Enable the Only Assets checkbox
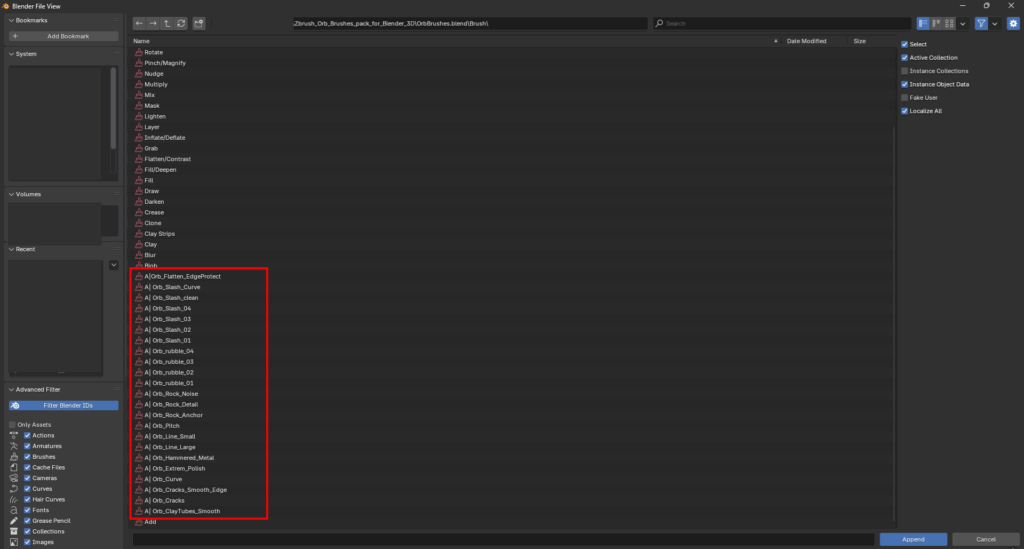Image resolution: width=1024 pixels, height=549 pixels. click(12, 425)
